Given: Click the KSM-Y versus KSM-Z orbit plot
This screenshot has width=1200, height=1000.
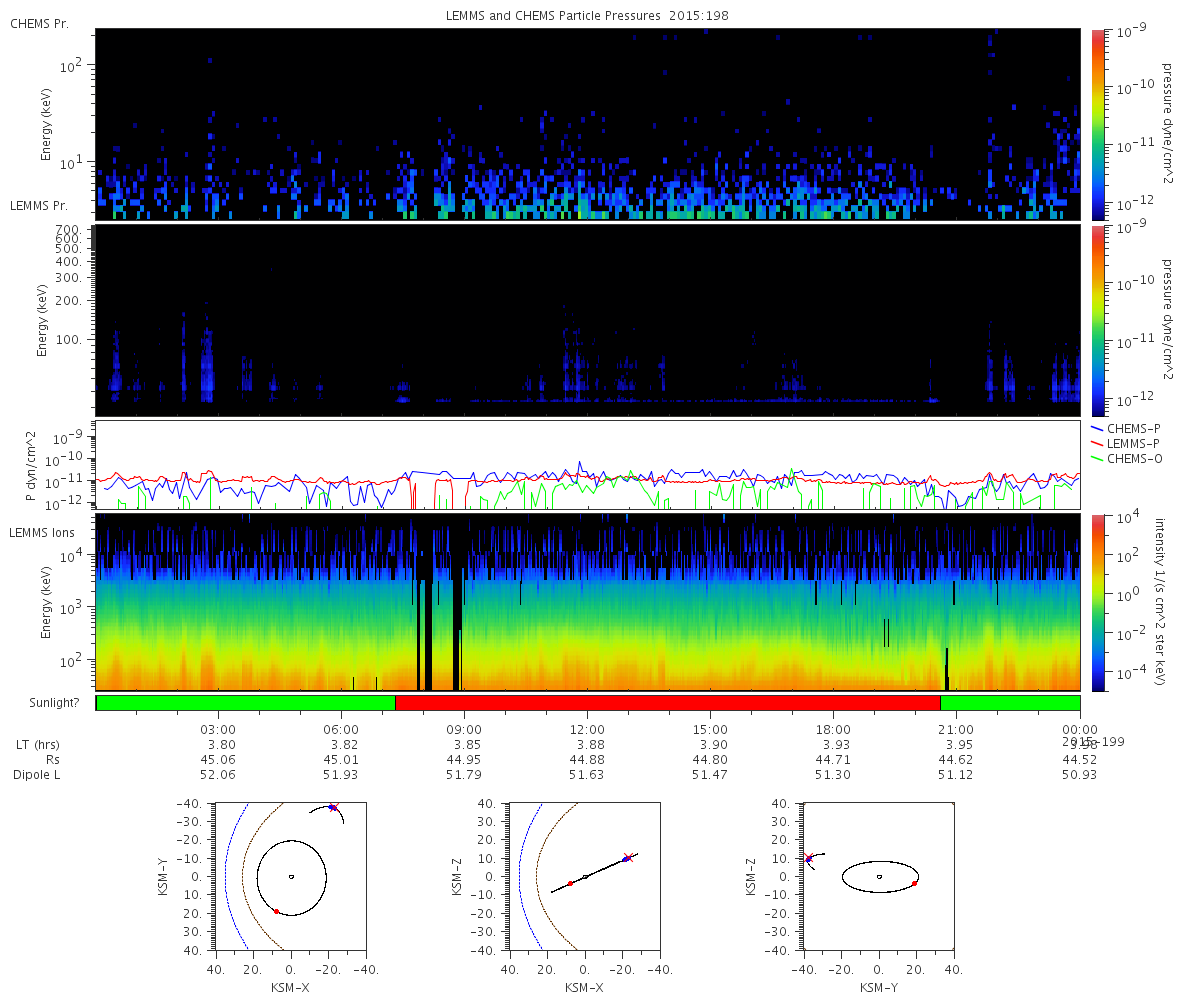Looking at the screenshot, I should click(879, 876).
